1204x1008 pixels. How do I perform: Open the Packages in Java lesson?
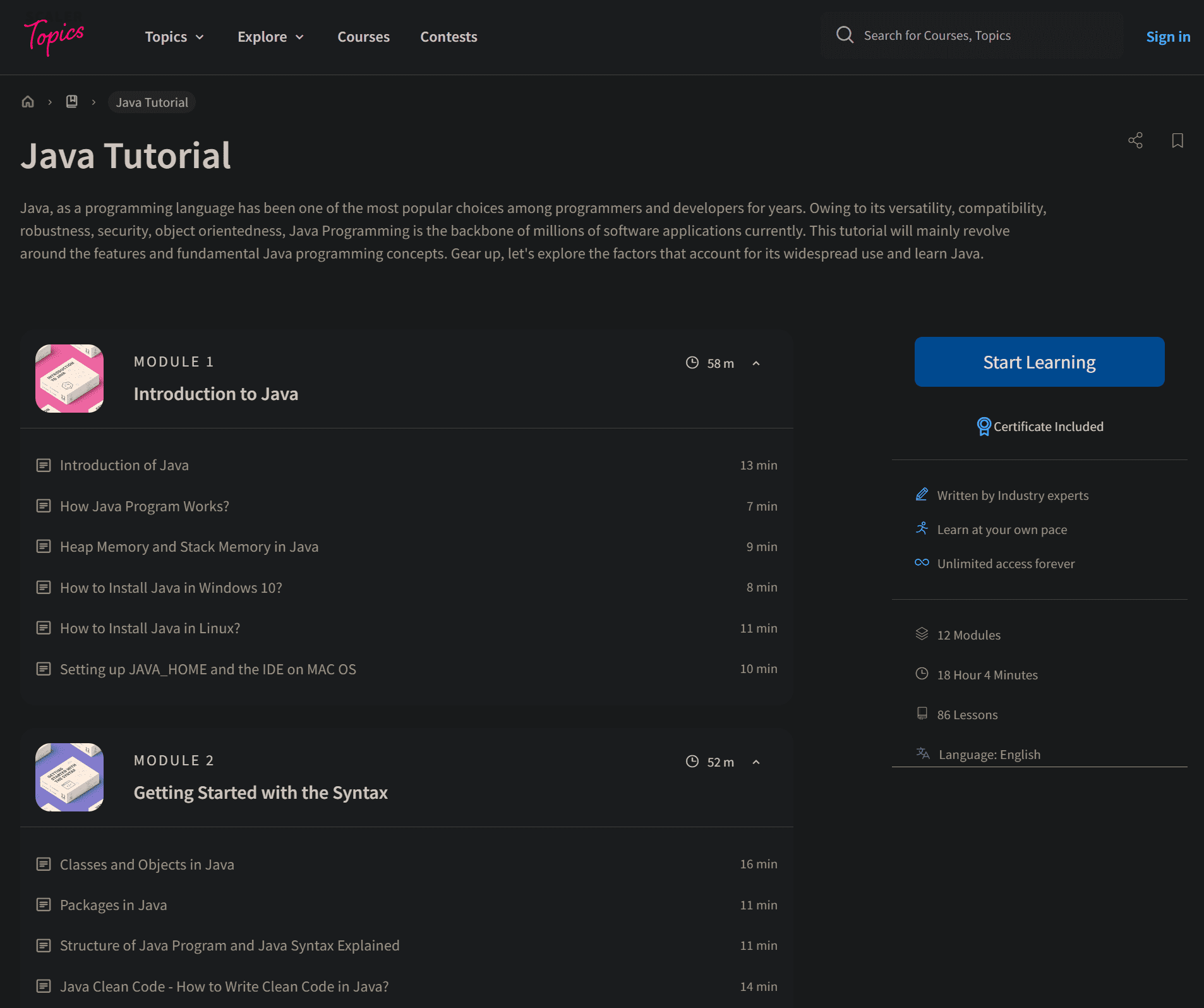tap(113, 905)
